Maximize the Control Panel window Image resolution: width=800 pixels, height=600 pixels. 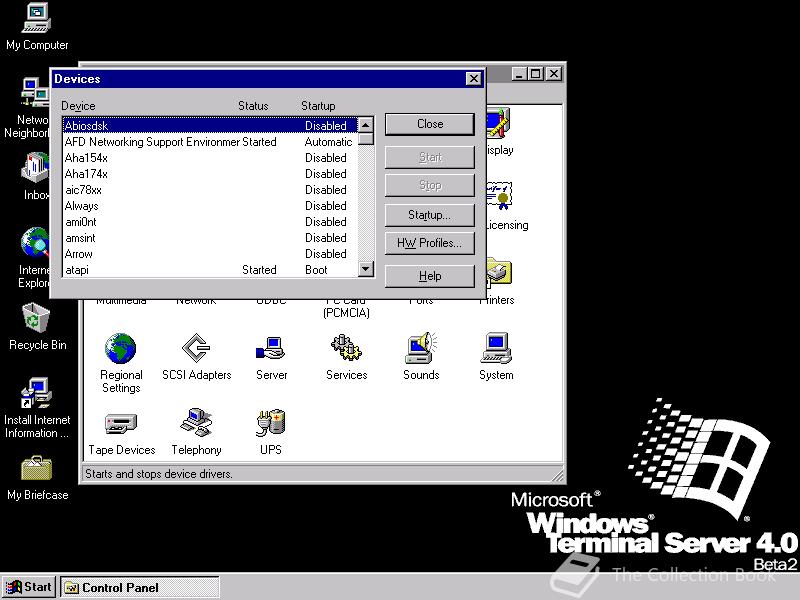pyautogui.click(x=536, y=74)
